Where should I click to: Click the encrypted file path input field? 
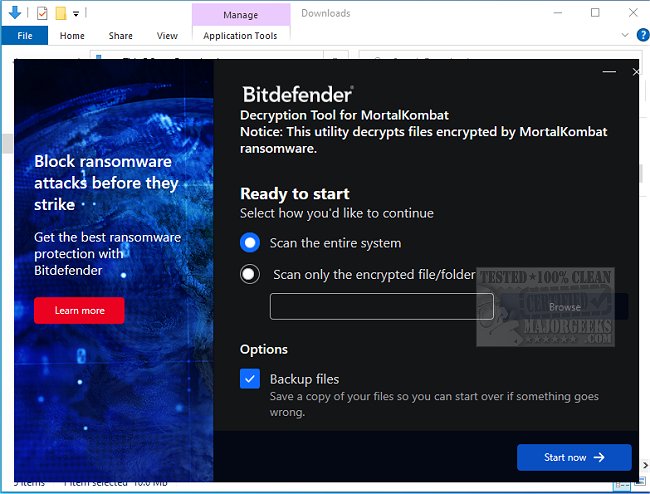pyautogui.click(x=382, y=307)
